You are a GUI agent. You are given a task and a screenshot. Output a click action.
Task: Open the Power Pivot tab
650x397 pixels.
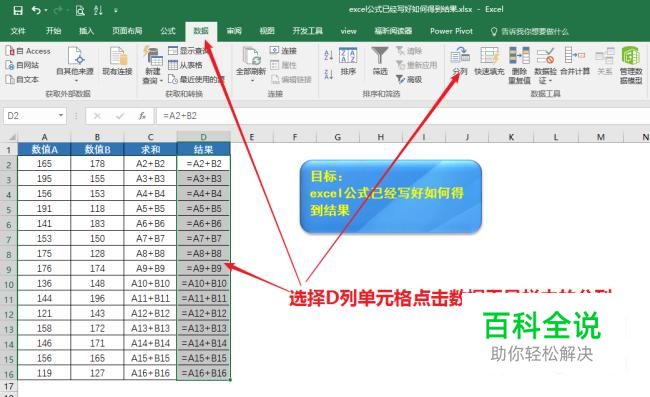pos(451,31)
